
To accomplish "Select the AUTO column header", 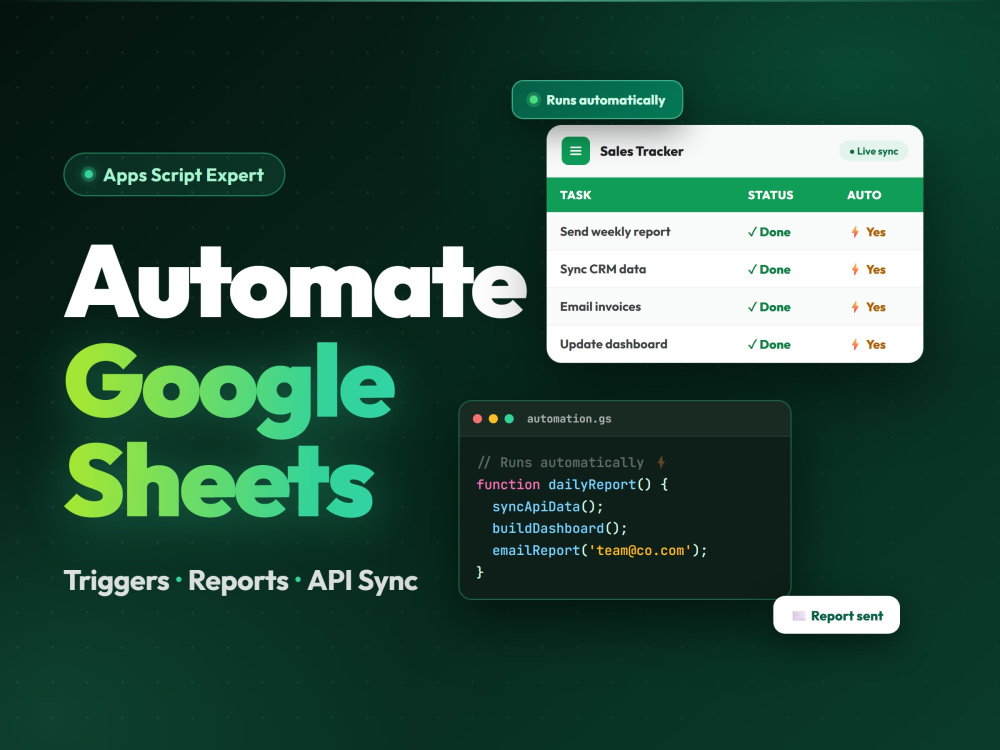I will 864,195.
